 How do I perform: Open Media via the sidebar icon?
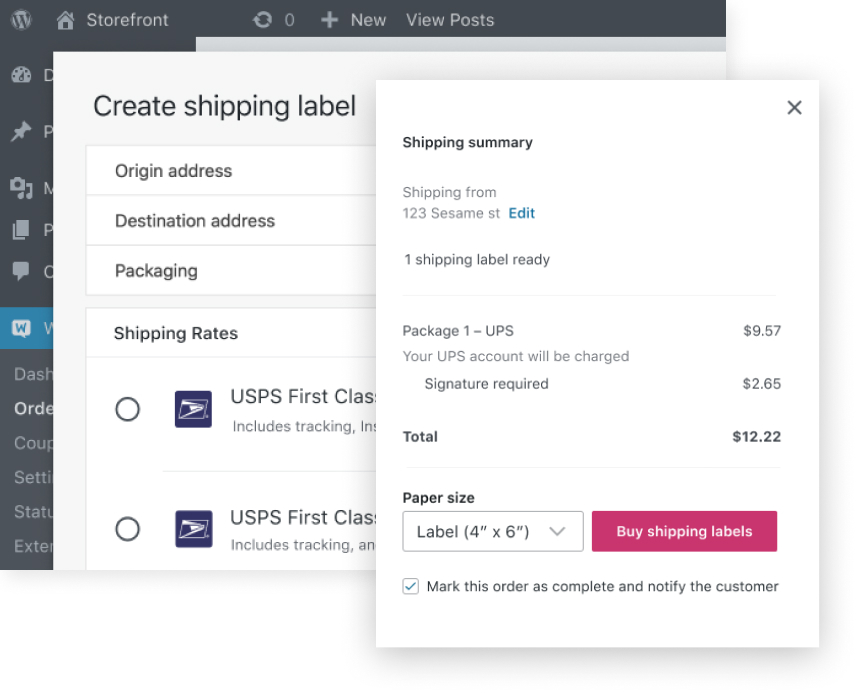[21, 188]
